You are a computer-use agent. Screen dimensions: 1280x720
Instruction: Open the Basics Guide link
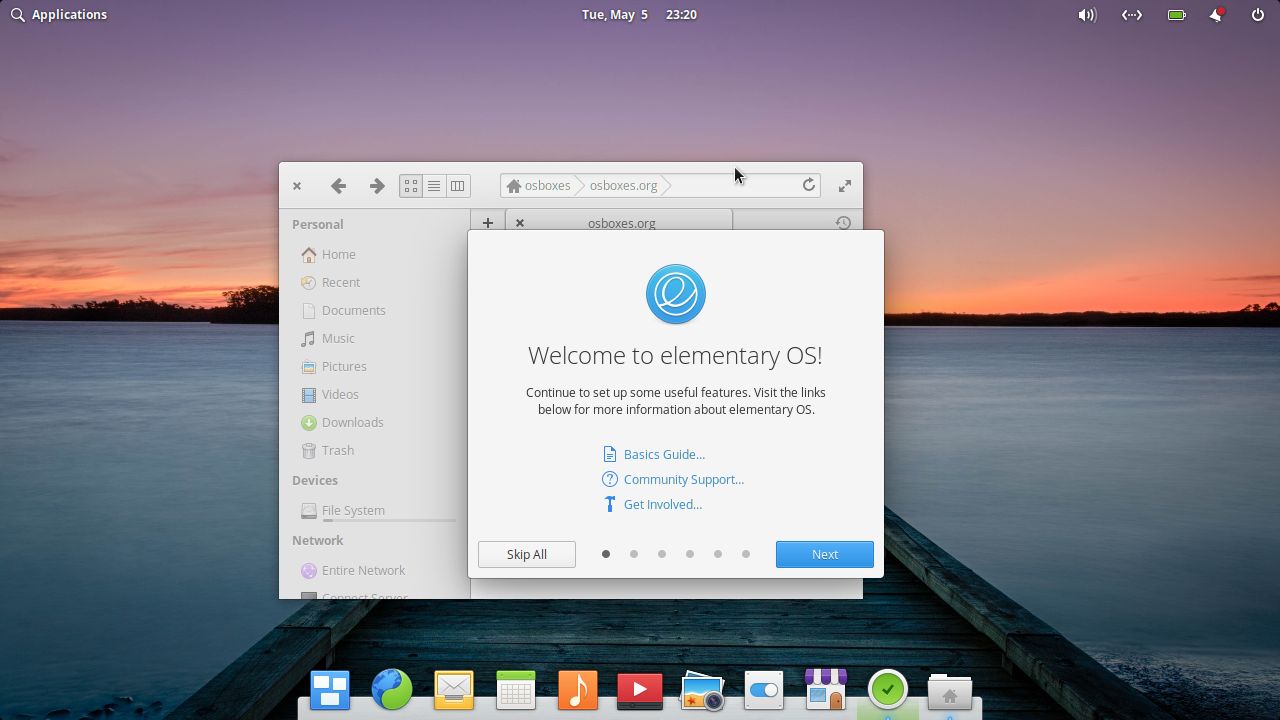click(x=663, y=454)
